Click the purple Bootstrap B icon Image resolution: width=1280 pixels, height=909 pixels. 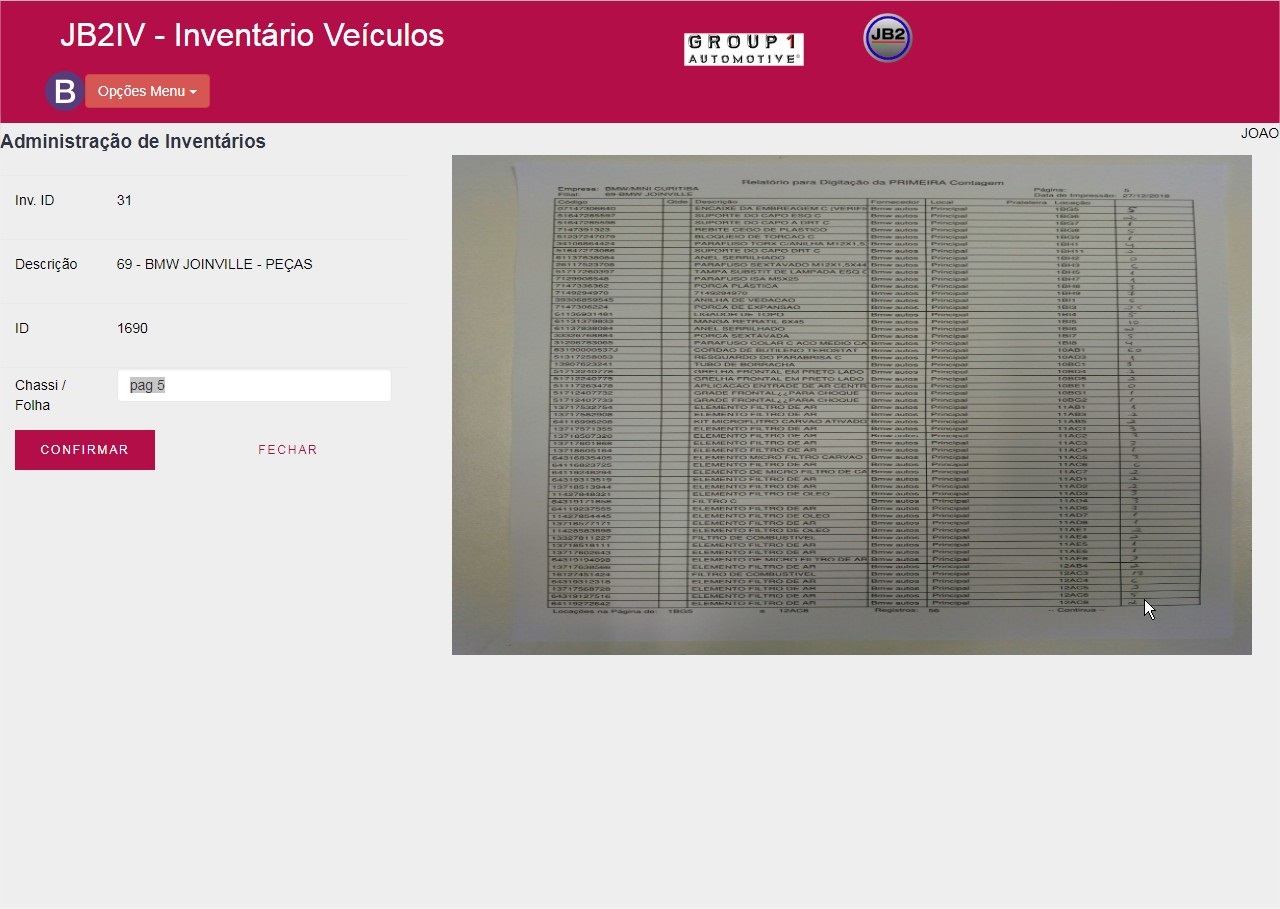64,91
